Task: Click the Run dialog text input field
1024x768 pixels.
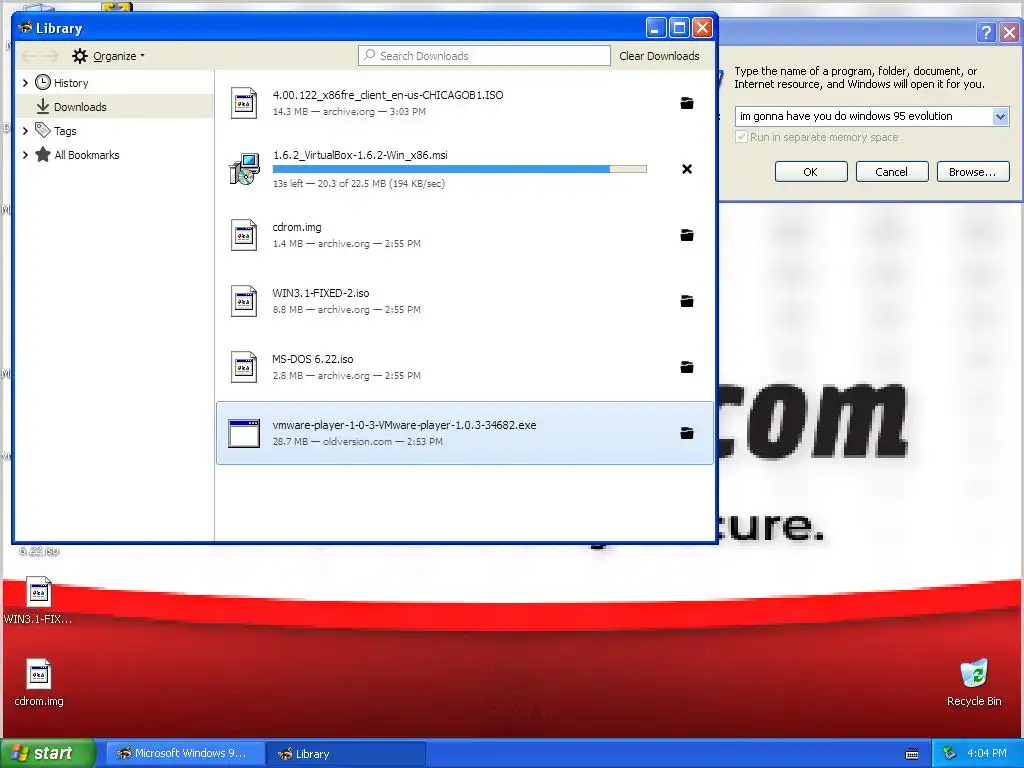Action: pyautogui.click(x=863, y=116)
